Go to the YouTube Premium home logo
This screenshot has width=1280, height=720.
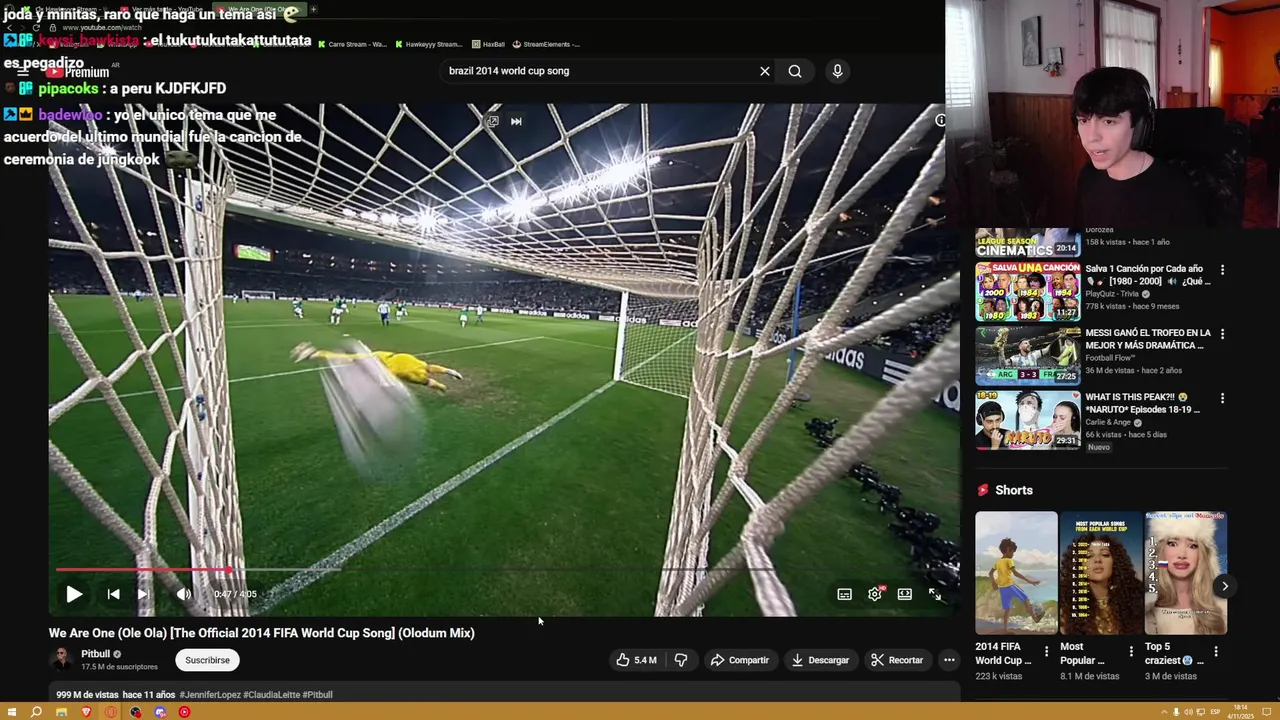tap(78, 72)
